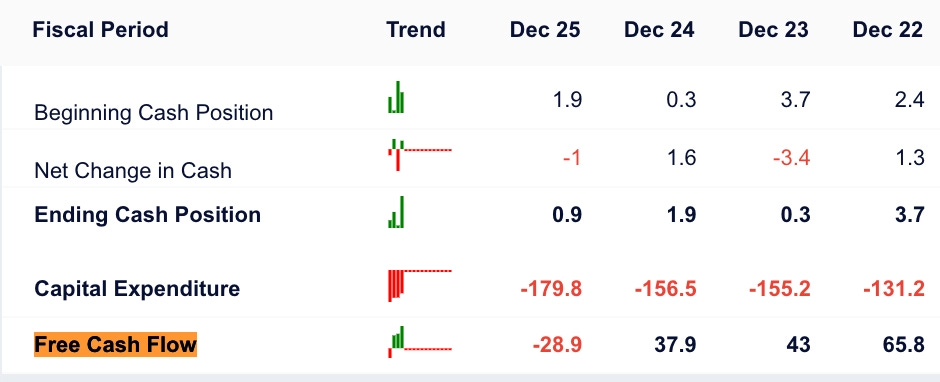
Task: Select the Dec 24 column header
Action: (659, 29)
